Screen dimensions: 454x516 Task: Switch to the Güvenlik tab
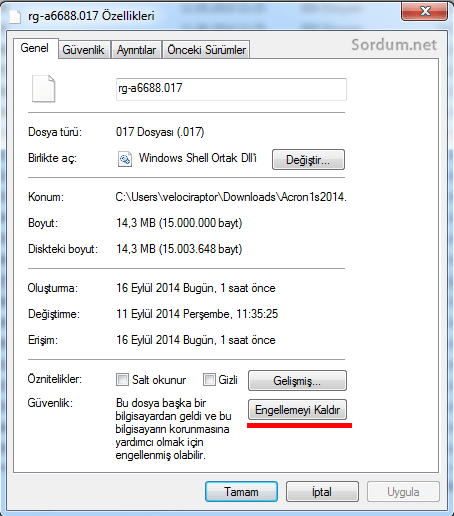tap(84, 50)
